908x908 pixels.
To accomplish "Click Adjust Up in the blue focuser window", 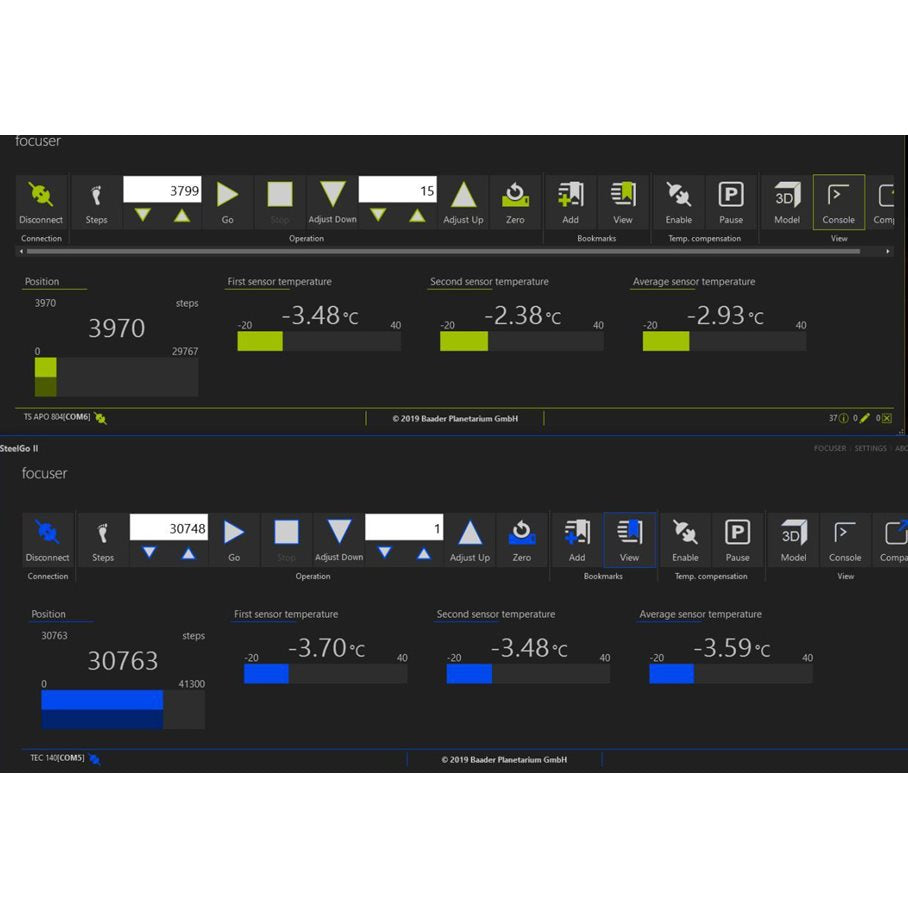I will tap(469, 540).
